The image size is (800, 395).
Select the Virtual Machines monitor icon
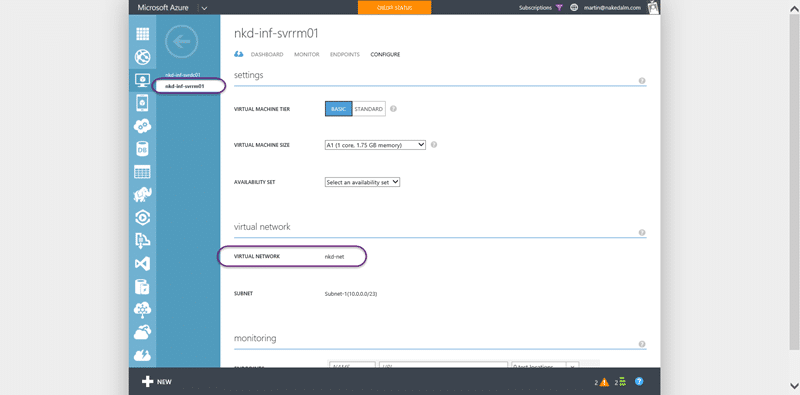142,80
